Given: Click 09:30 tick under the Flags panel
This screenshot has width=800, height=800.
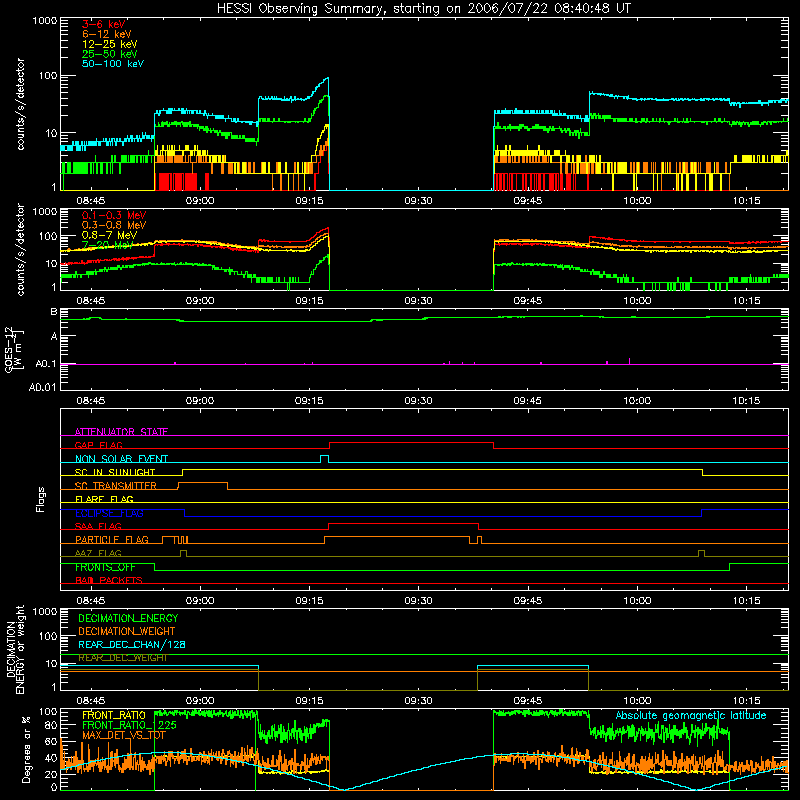Looking at the screenshot, I should click(418, 601).
